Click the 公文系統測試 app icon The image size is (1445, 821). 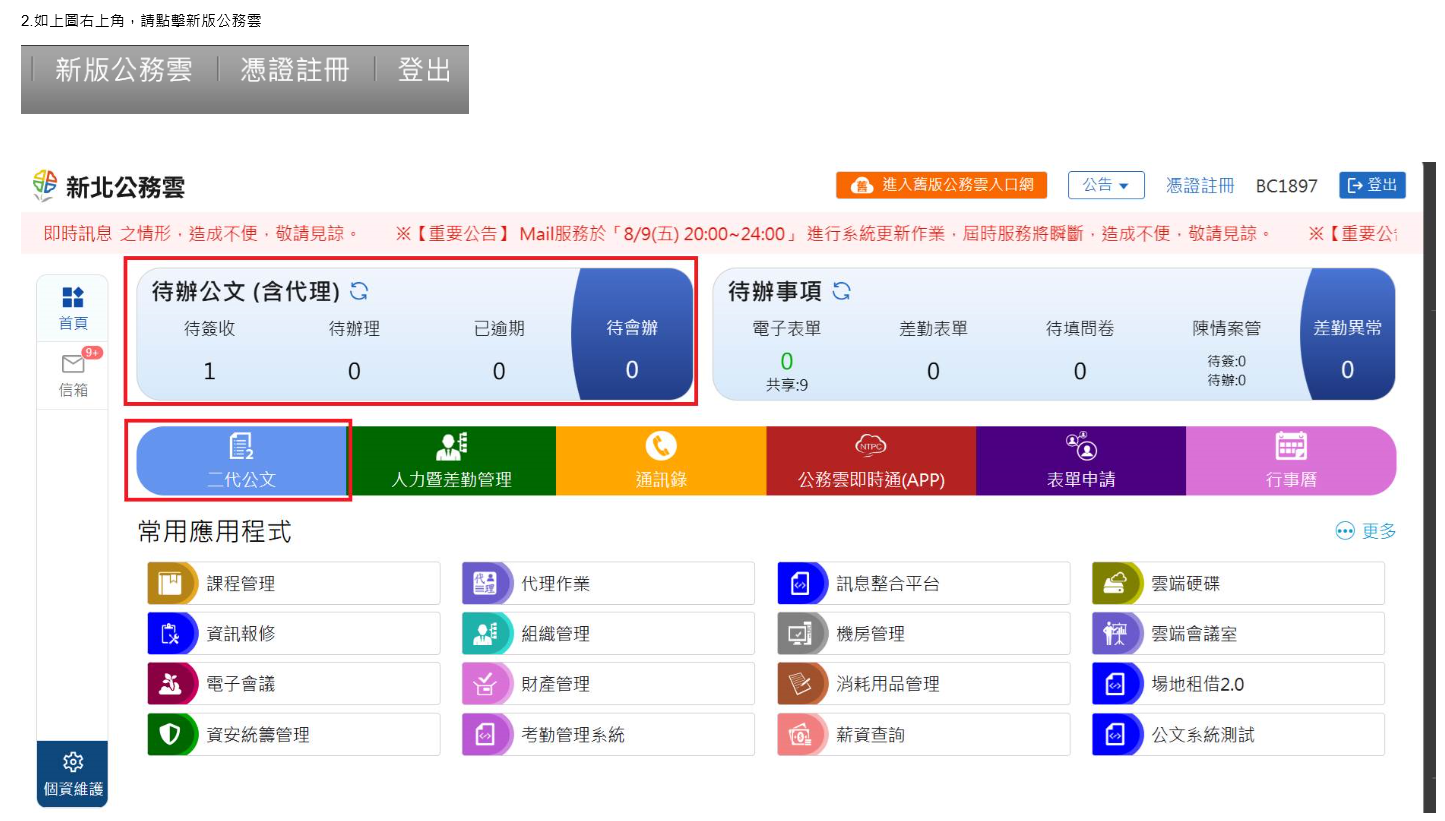[1115, 734]
